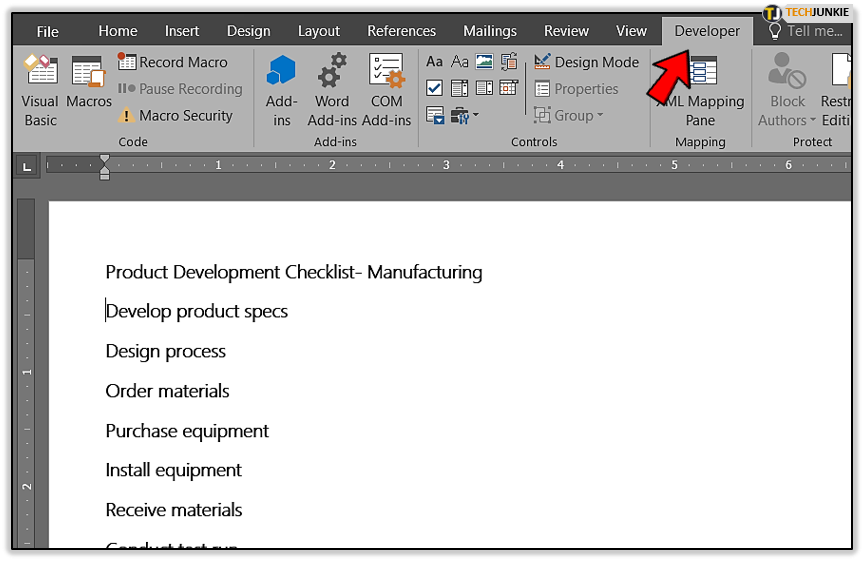Image resolution: width=864 pixels, height=561 pixels.
Task: Click the vertical ruler at mark 1
Action: pyautogui.click(x=26, y=373)
